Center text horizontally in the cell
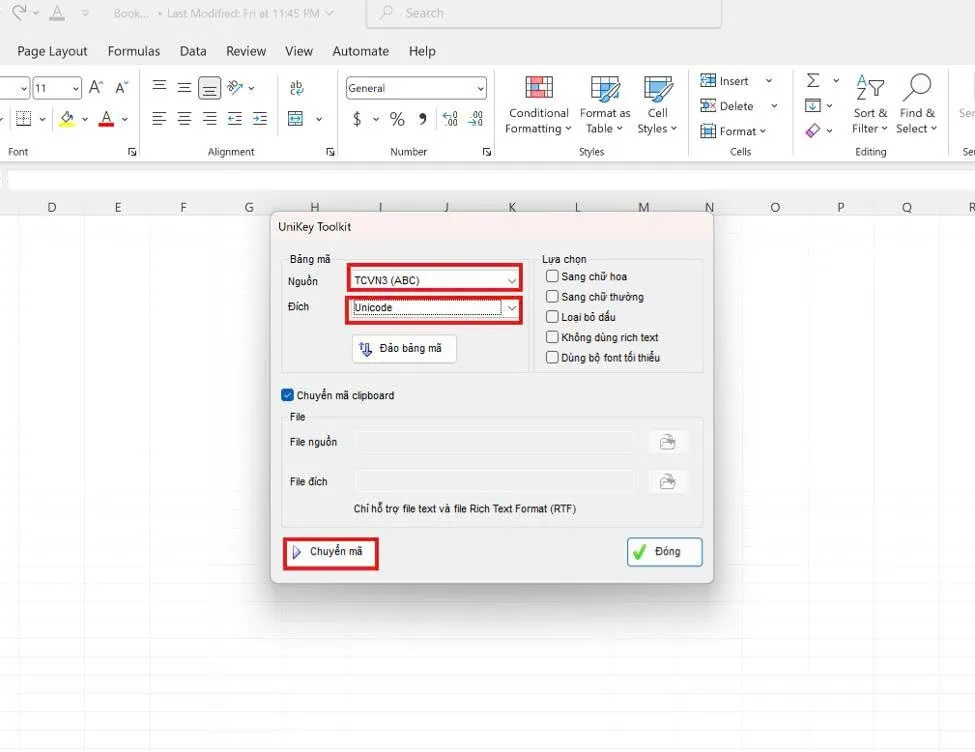This screenshot has height=752, width=975. click(x=184, y=118)
